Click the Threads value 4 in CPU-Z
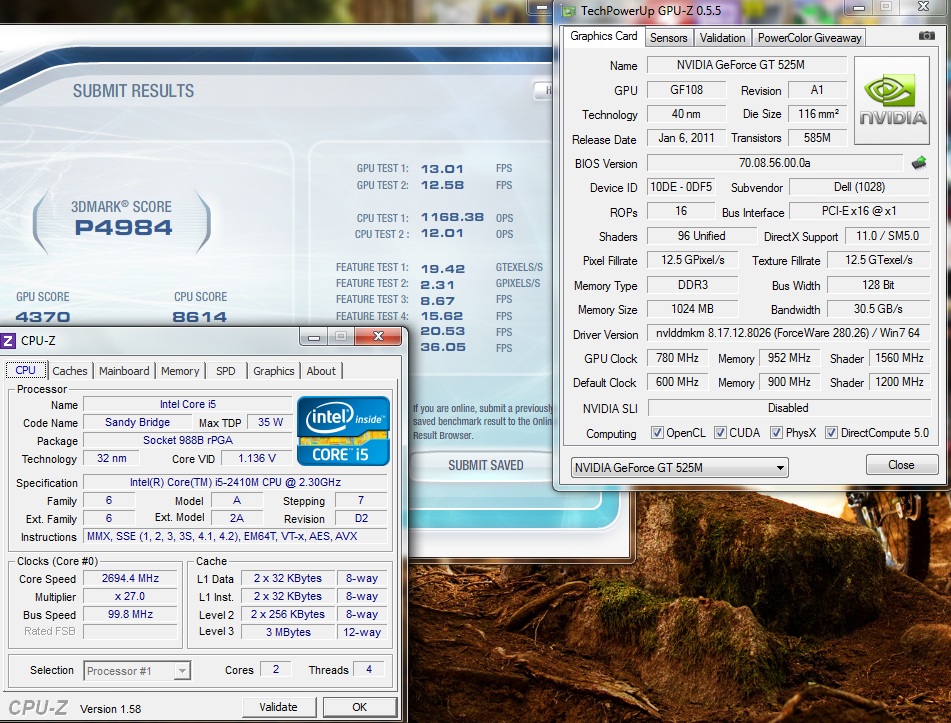Viewport: 951px width, 723px height. point(369,669)
